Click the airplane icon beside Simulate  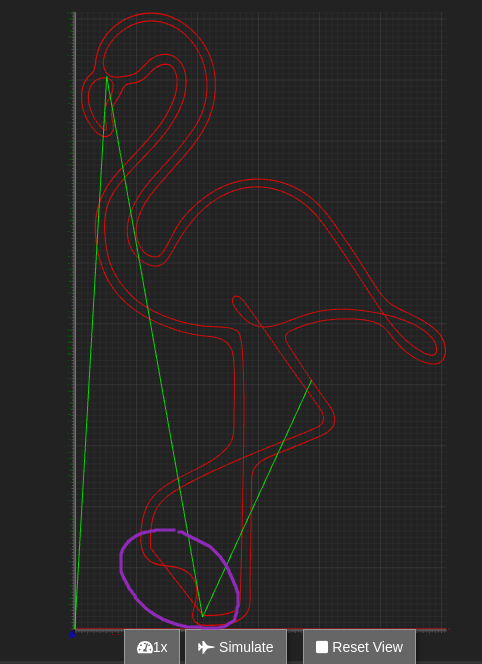206,647
